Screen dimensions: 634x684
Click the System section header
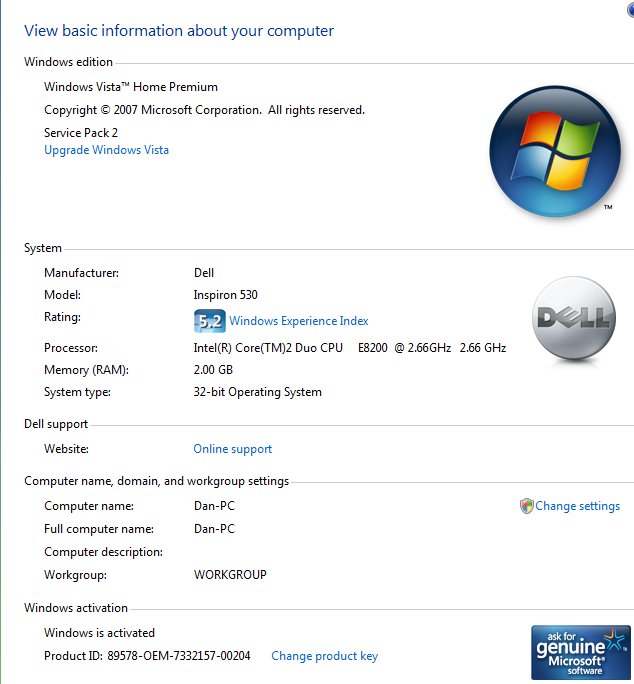[43, 248]
